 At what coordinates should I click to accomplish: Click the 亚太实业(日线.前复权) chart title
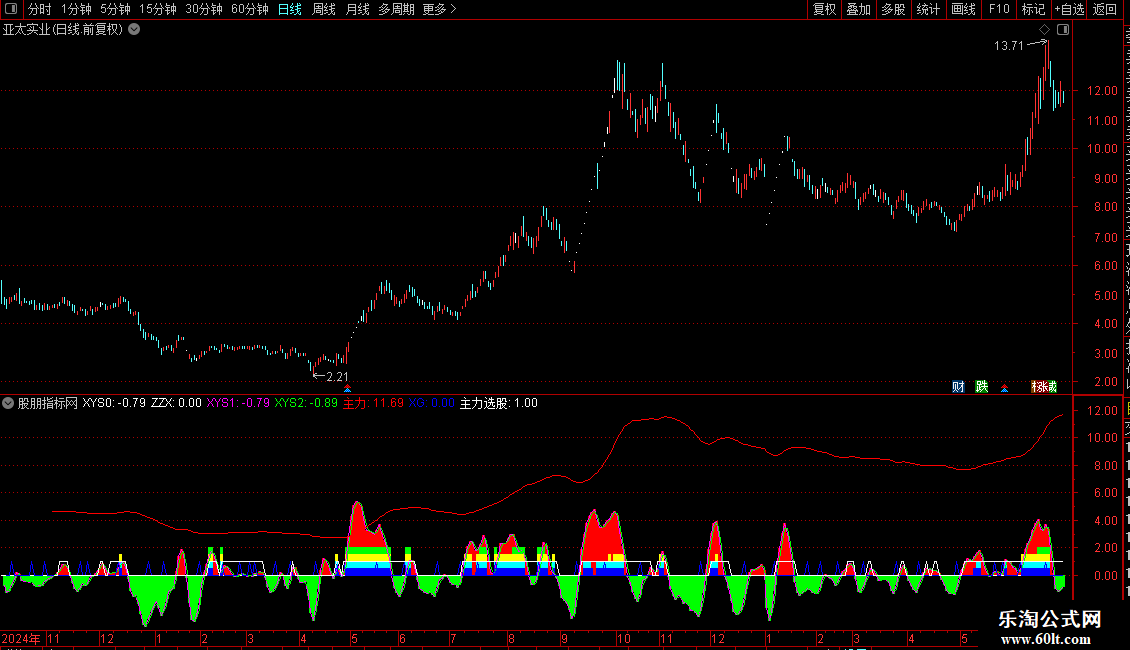[x=63, y=30]
